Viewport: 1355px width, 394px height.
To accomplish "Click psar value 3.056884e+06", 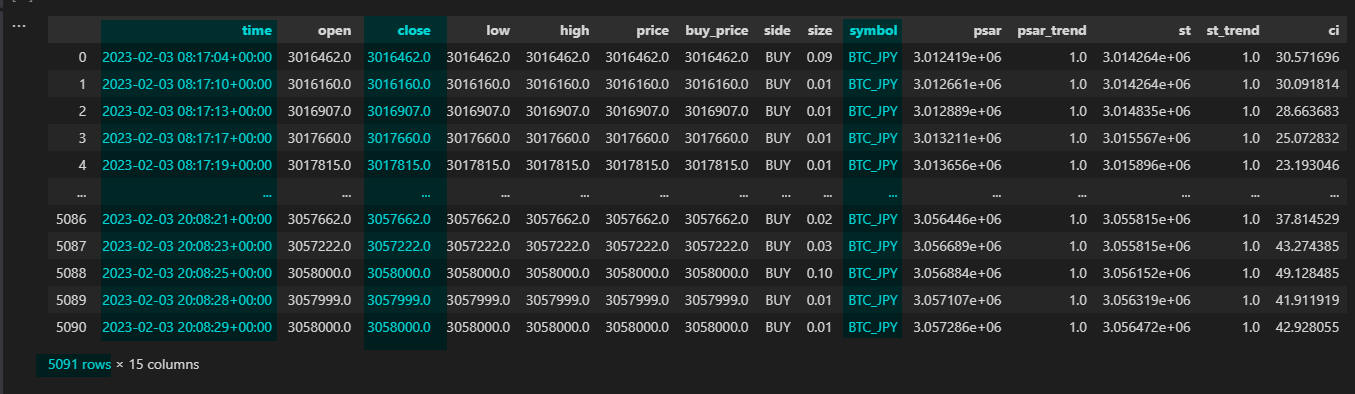I will click(957, 272).
